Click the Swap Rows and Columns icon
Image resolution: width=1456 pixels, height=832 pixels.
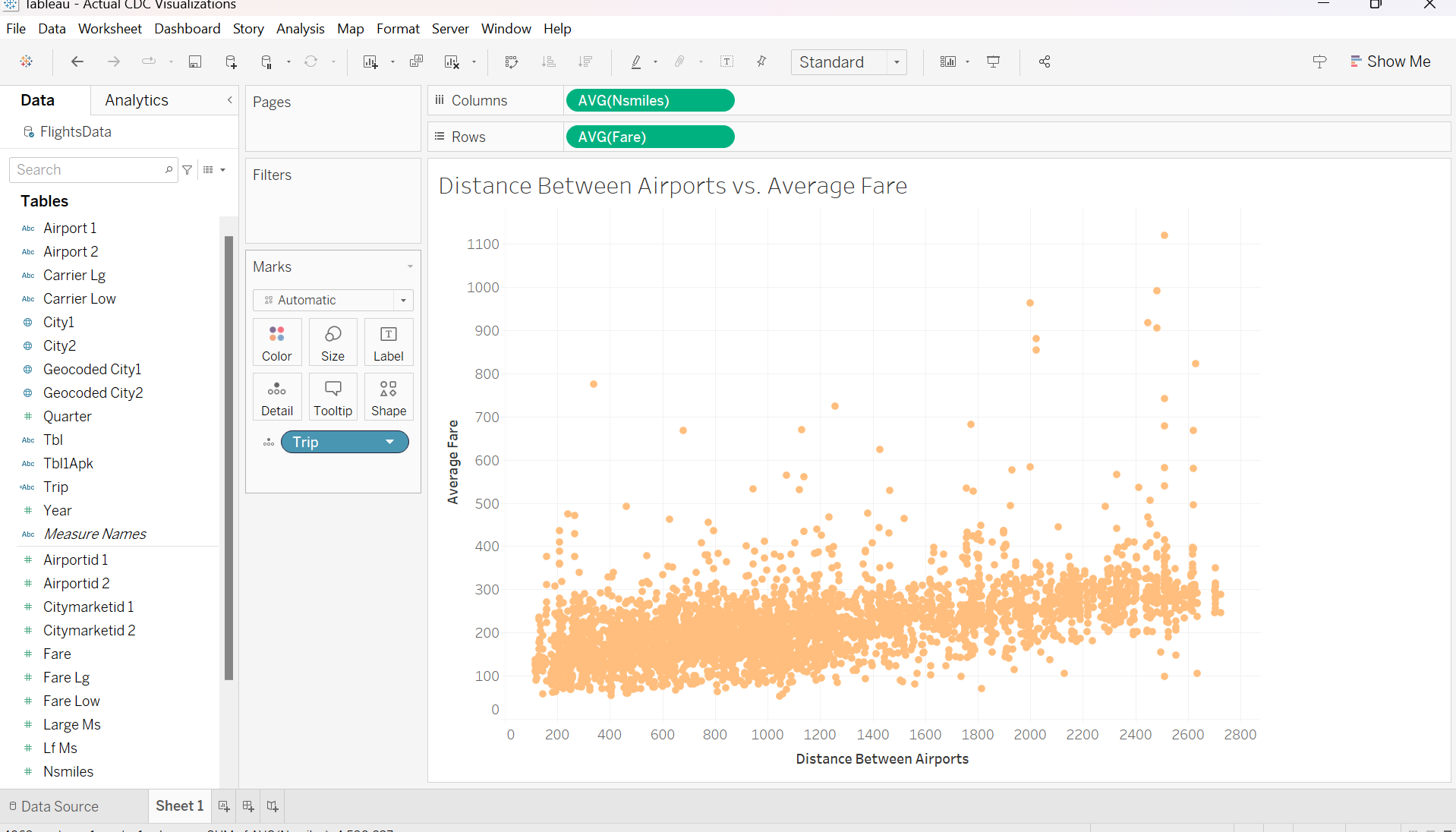(512, 62)
